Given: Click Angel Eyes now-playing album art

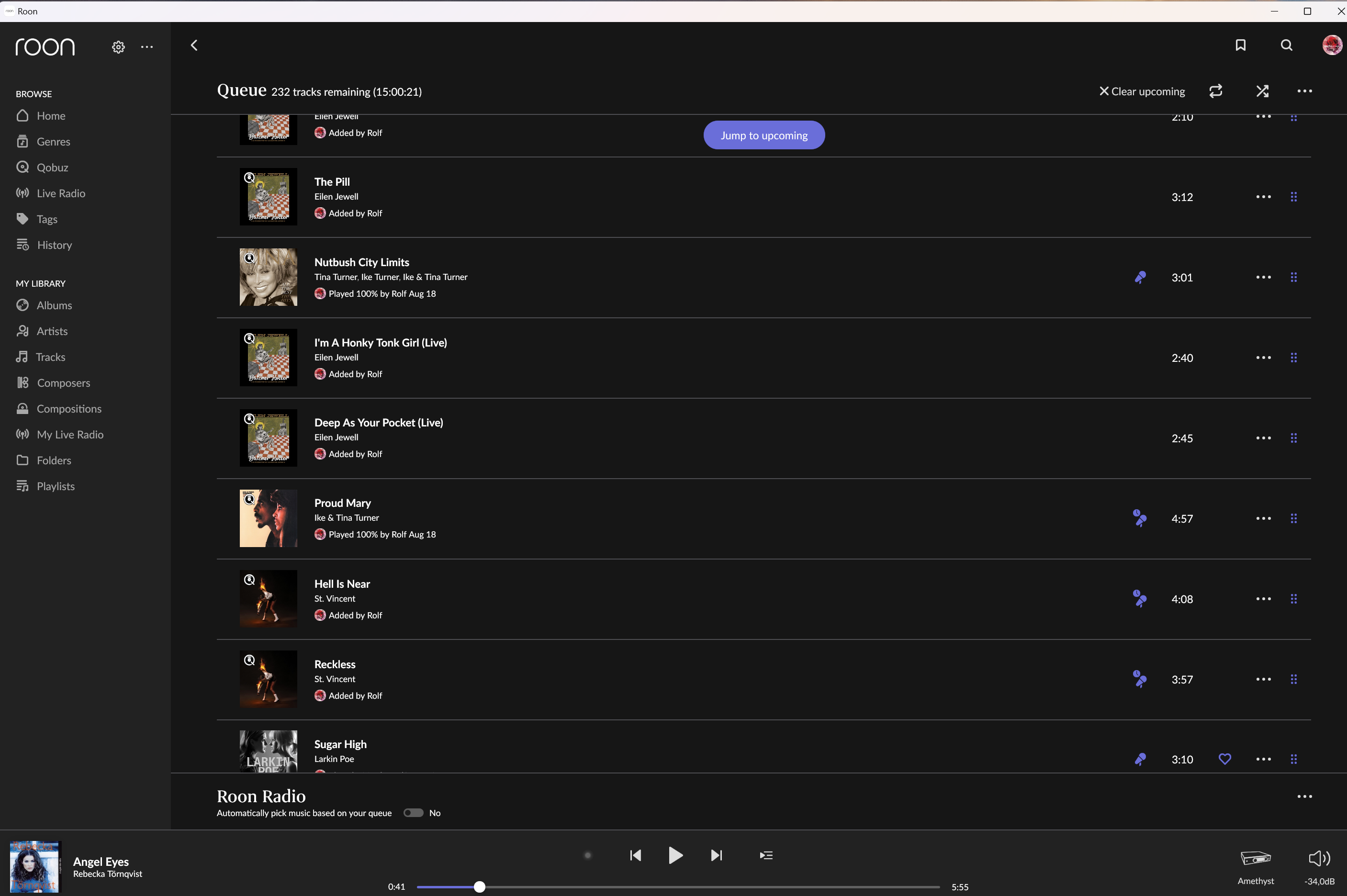Looking at the screenshot, I should pyautogui.click(x=35, y=867).
